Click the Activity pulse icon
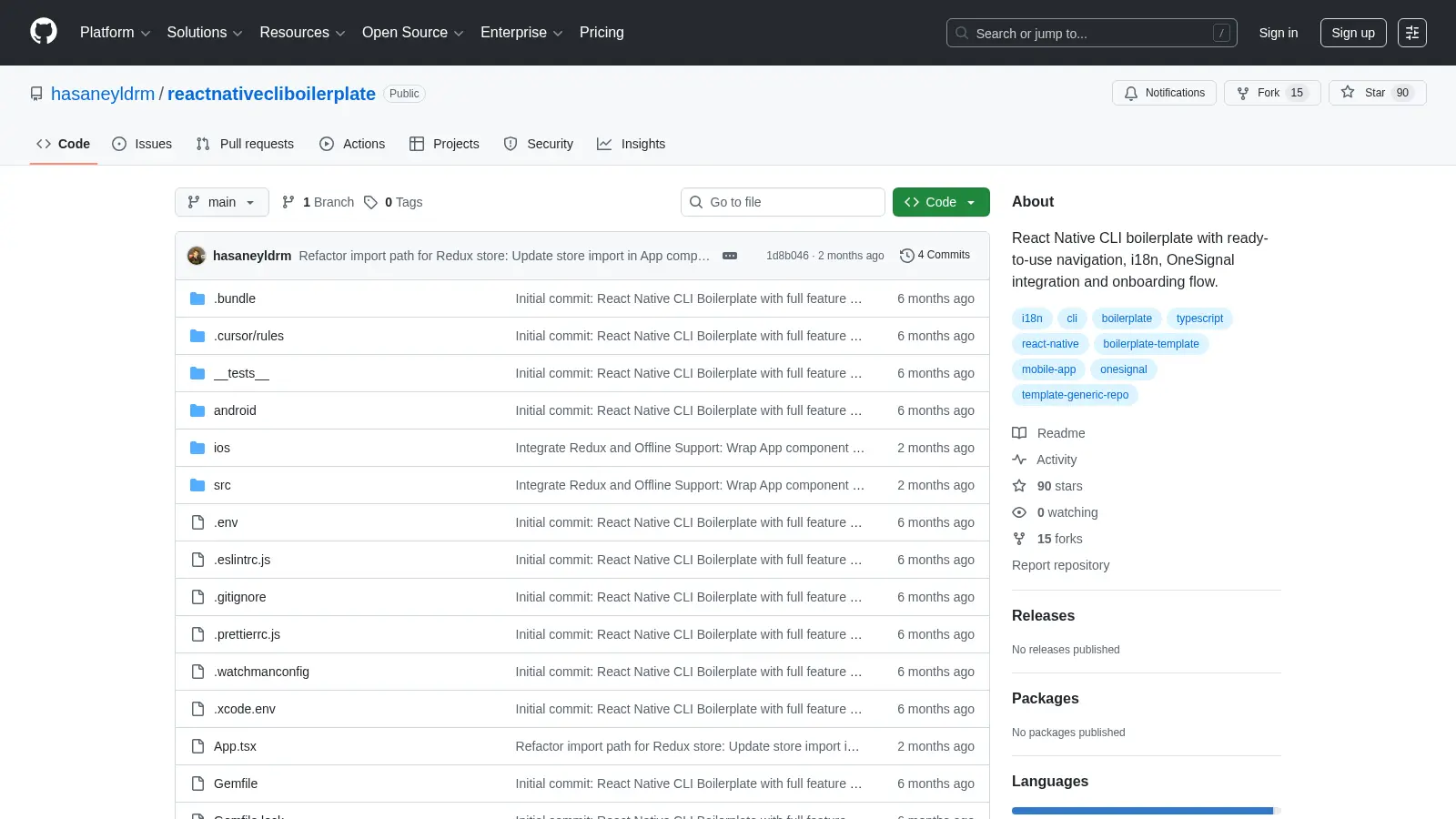The width and height of the screenshot is (1456, 819). tap(1019, 460)
